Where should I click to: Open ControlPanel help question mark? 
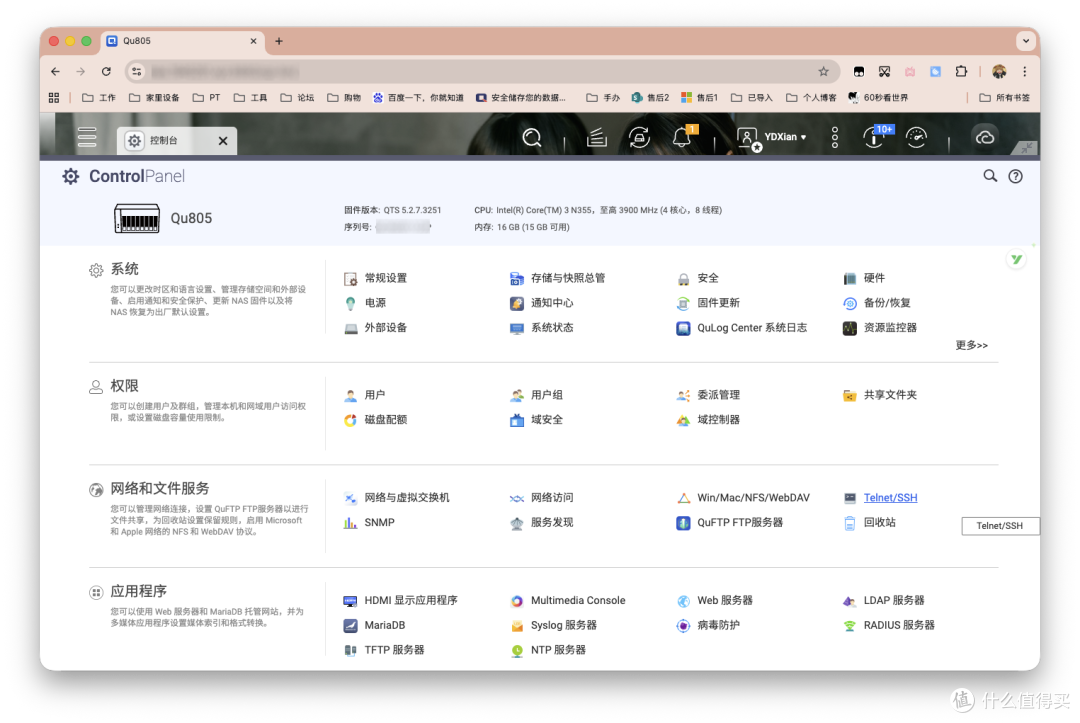pyautogui.click(x=1015, y=176)
